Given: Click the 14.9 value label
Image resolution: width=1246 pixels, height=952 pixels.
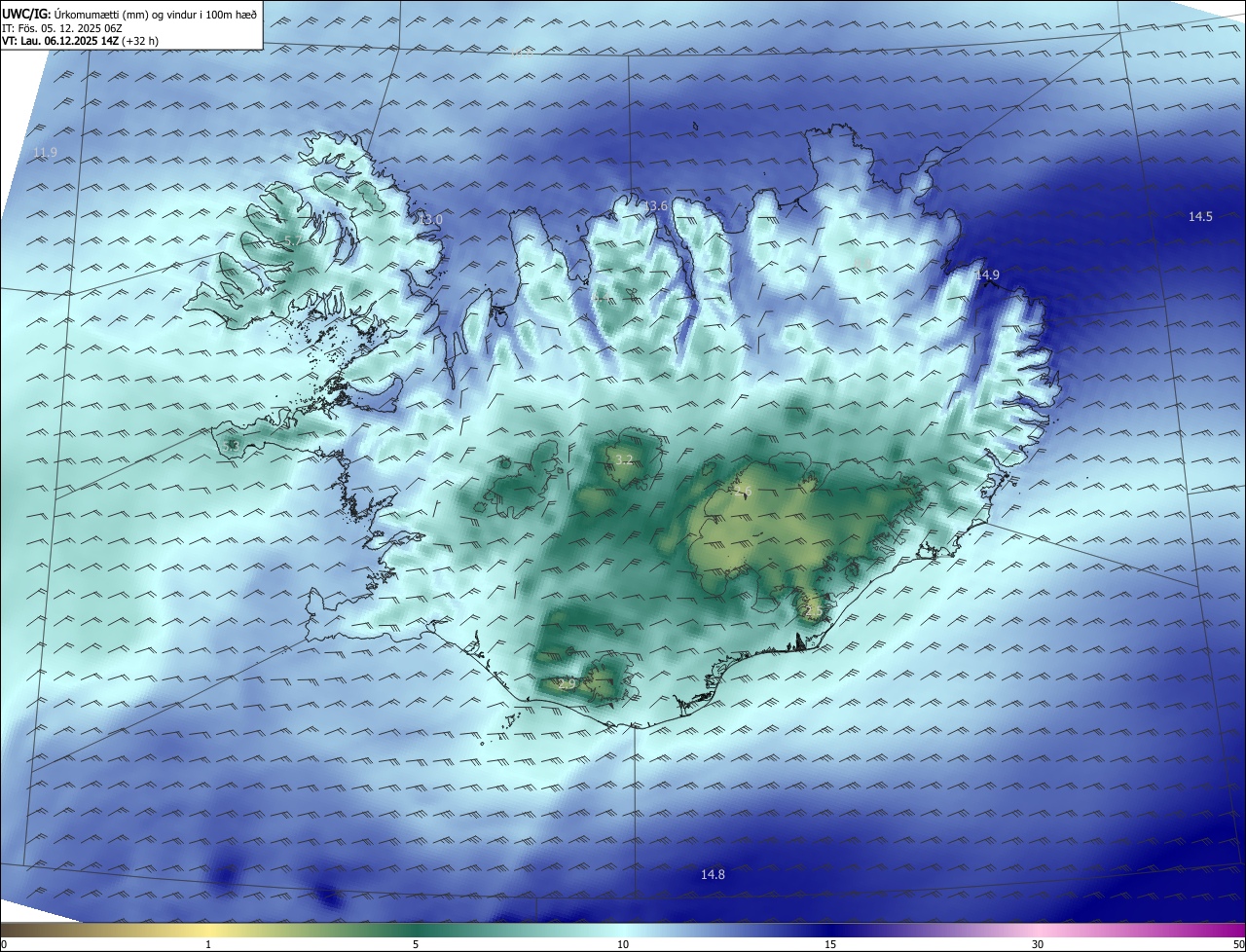Looking at the screenshot, I should [987, 275].
